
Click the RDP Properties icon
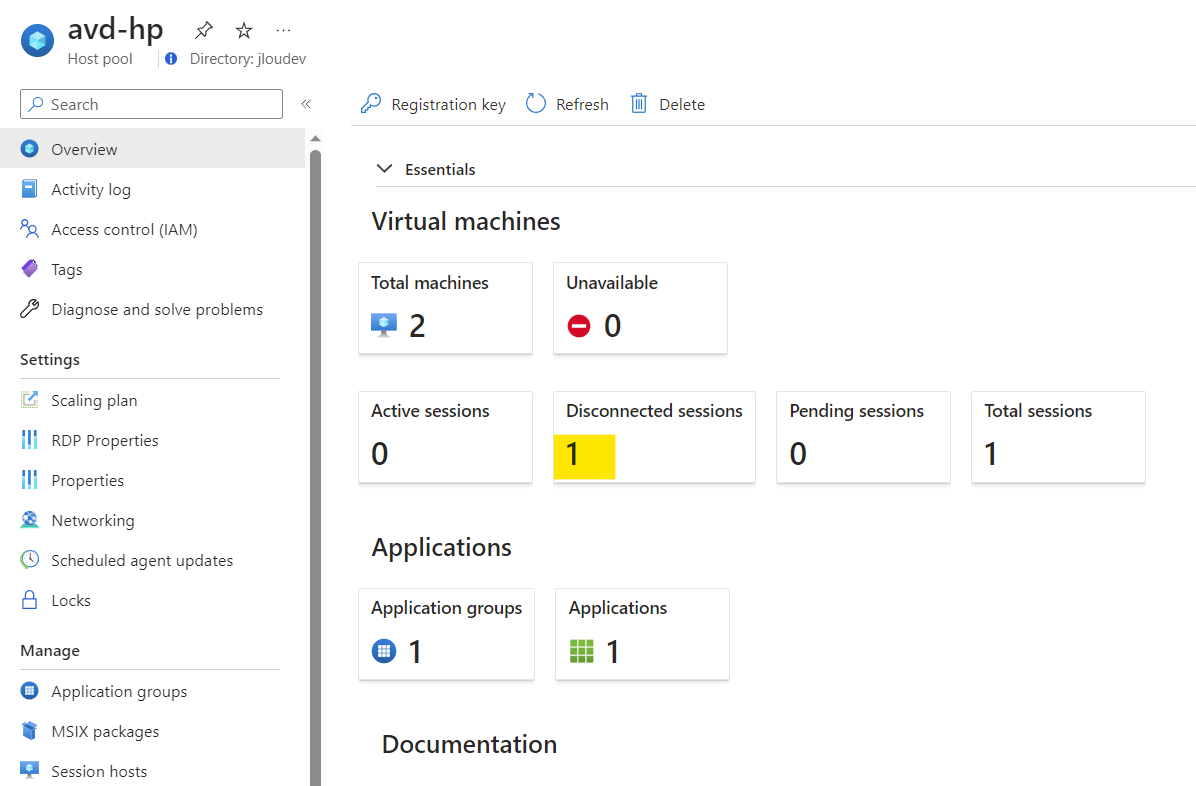30,440
